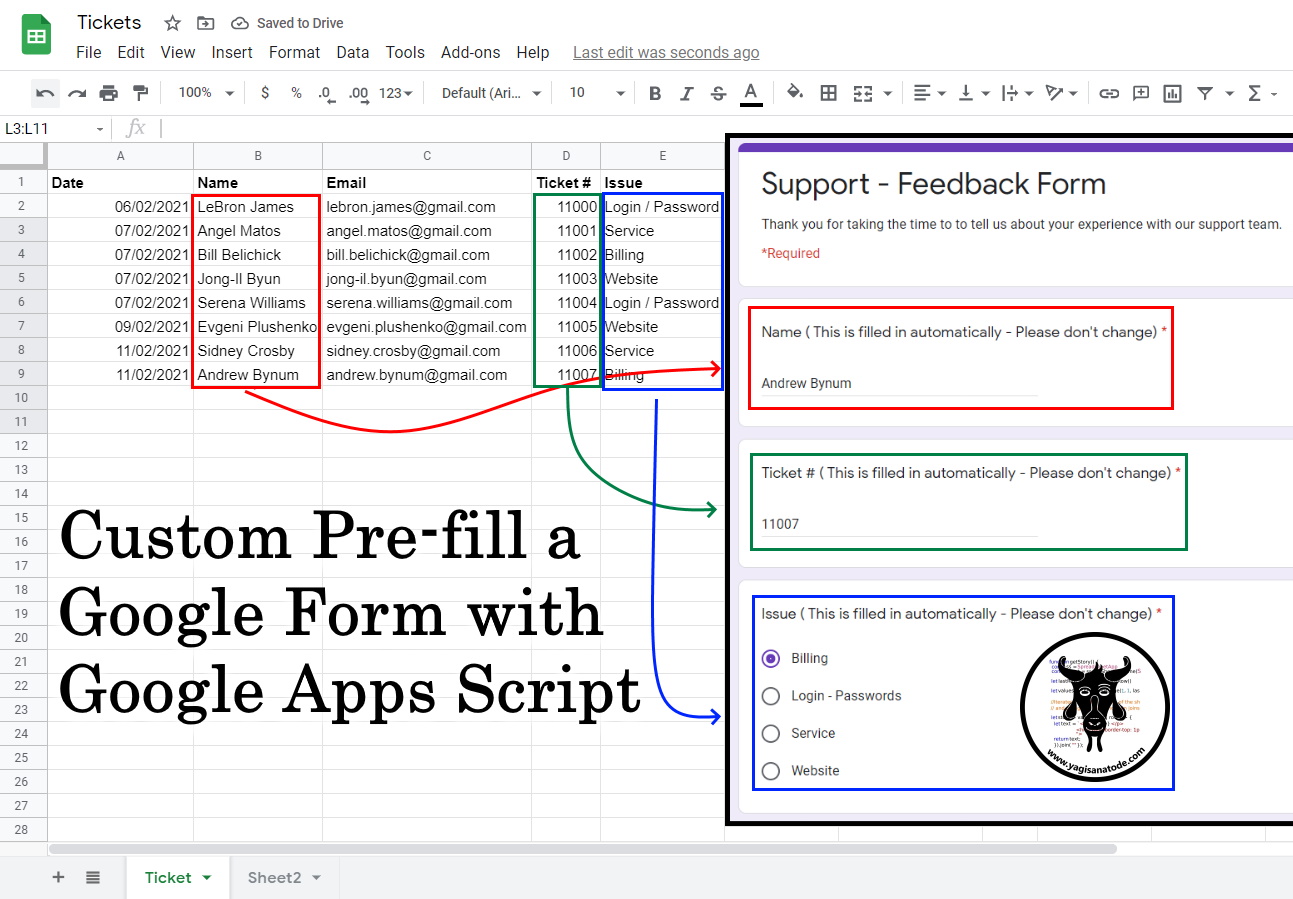This screenshot has height=899, width=1293.
Task: Click the Redo arrow in the toolbar
Action: pos(77,93)
